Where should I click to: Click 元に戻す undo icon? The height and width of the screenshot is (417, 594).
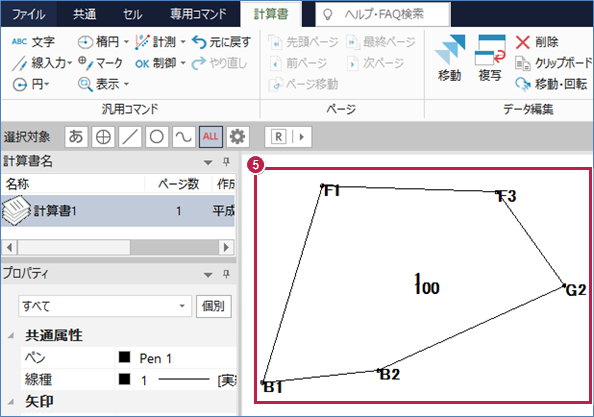click(199, 42)
